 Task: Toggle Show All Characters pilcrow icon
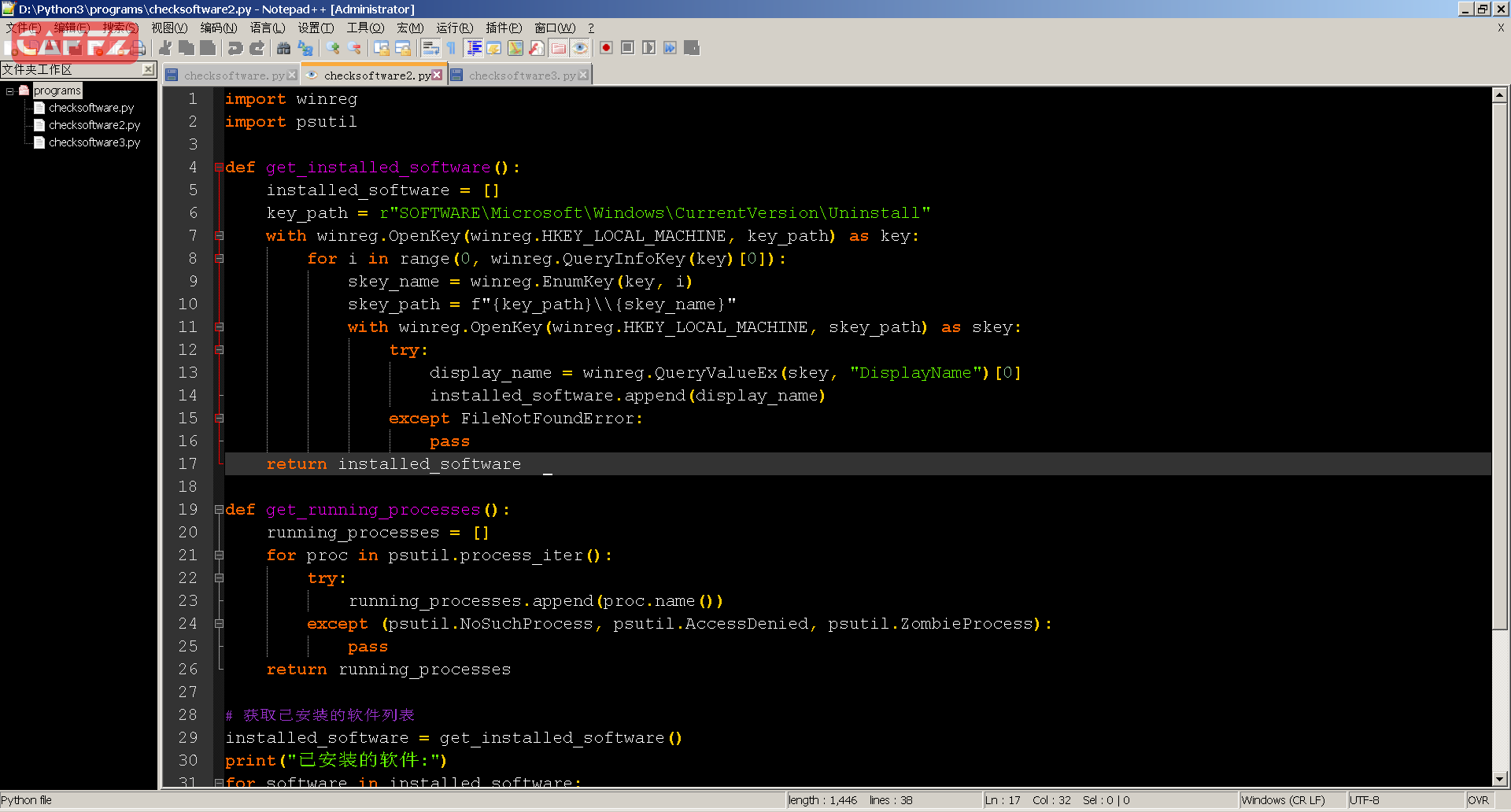(x=452, y=48)
